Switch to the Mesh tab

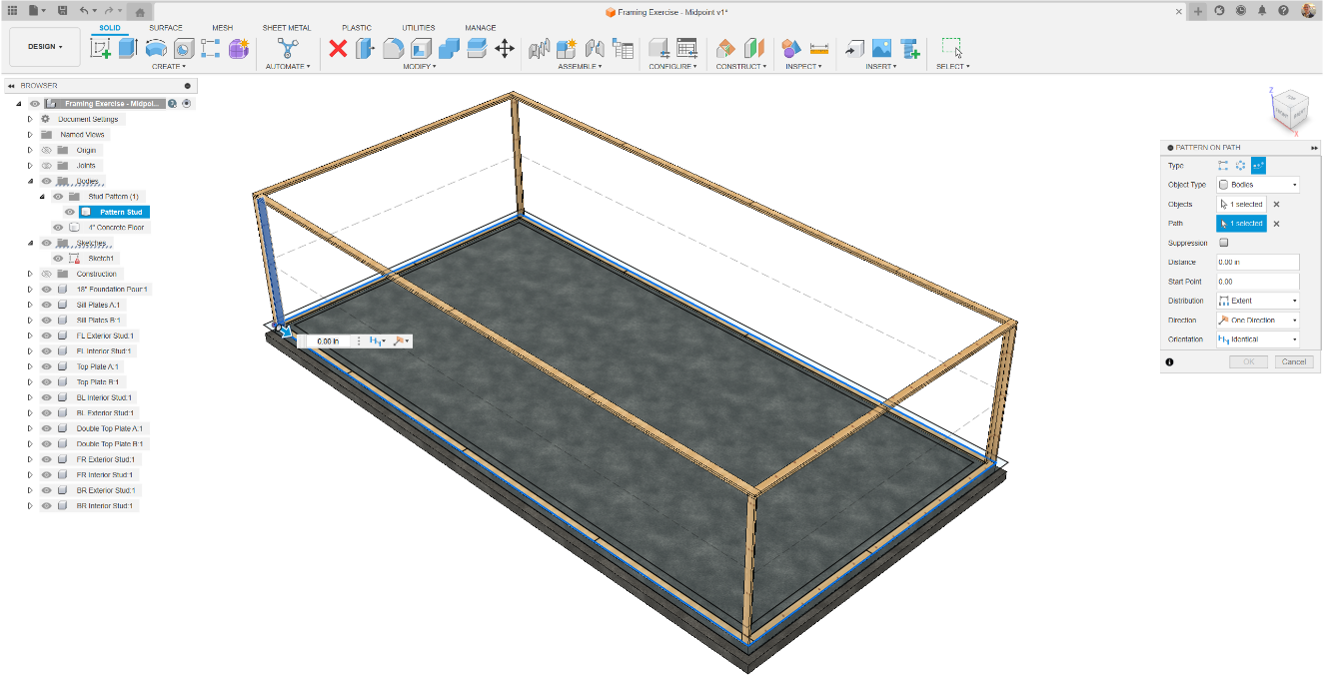(222, 28)
